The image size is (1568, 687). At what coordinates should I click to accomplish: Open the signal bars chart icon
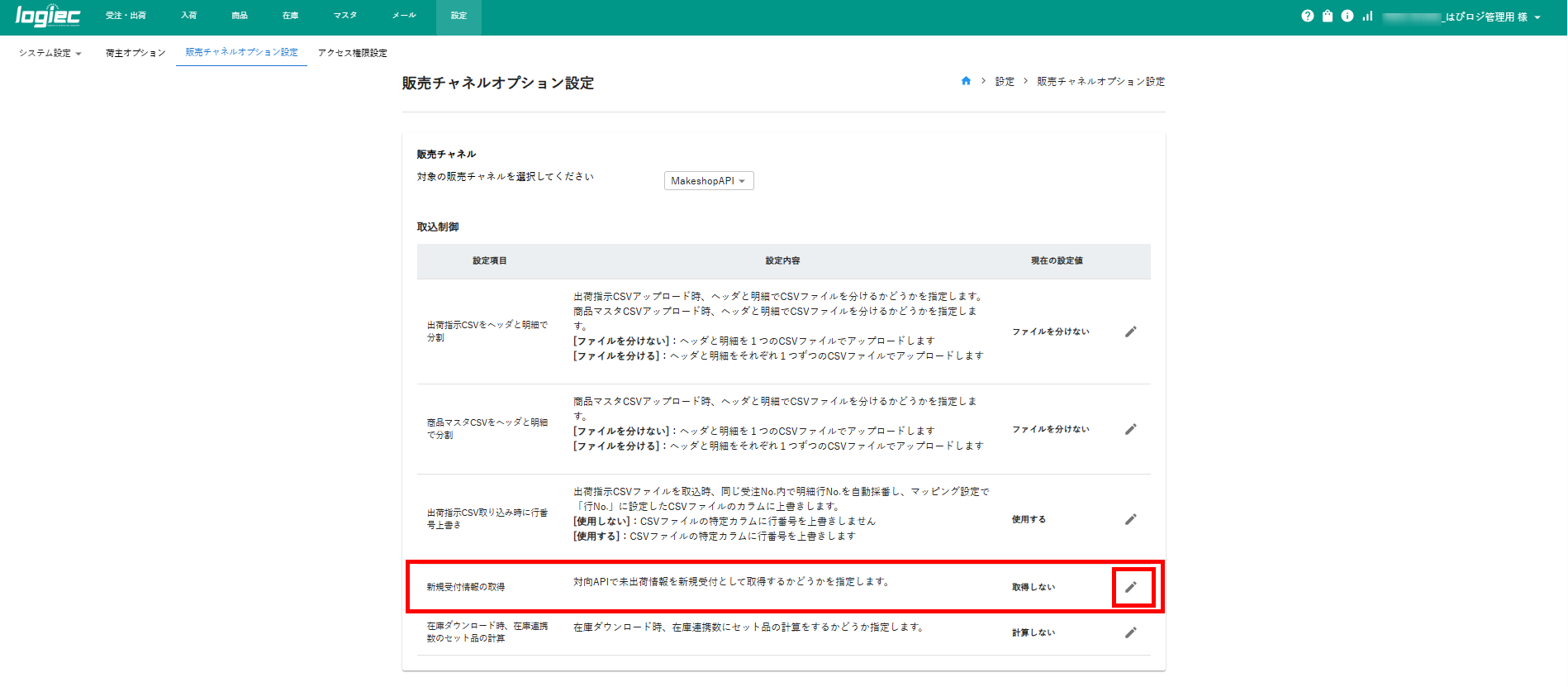click(1368, 16)
